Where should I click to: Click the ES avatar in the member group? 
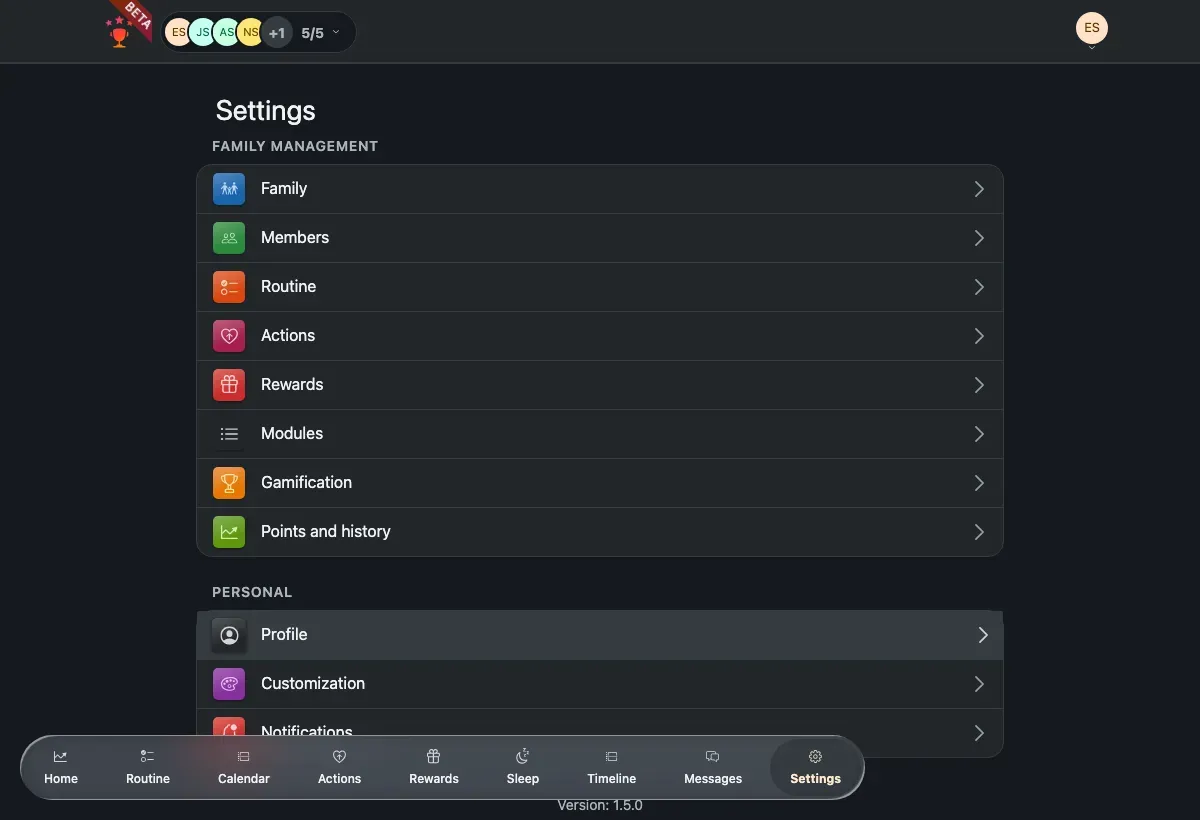(x=178, y=33)
